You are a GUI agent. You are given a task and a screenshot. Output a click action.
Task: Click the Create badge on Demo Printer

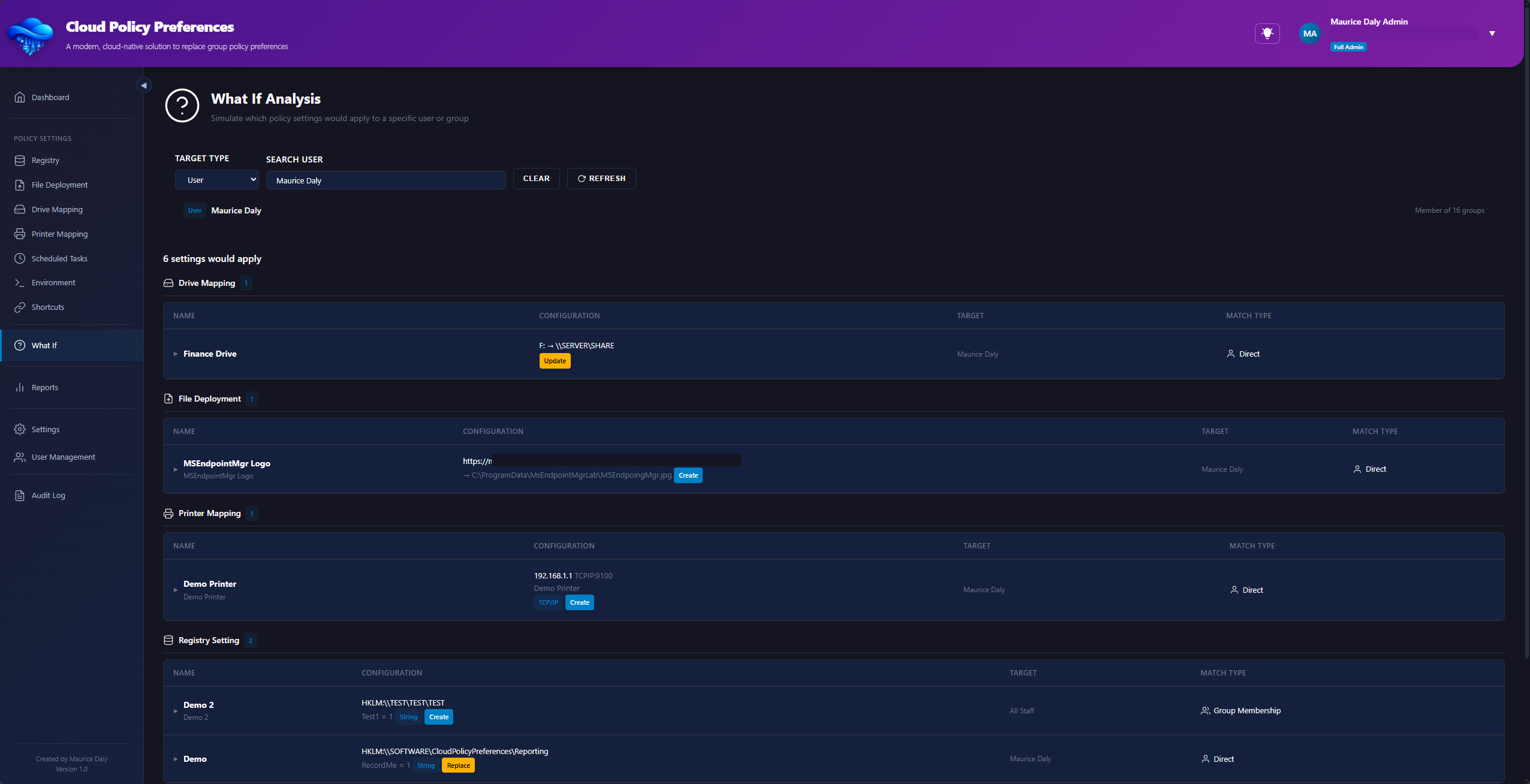[579, 602]
